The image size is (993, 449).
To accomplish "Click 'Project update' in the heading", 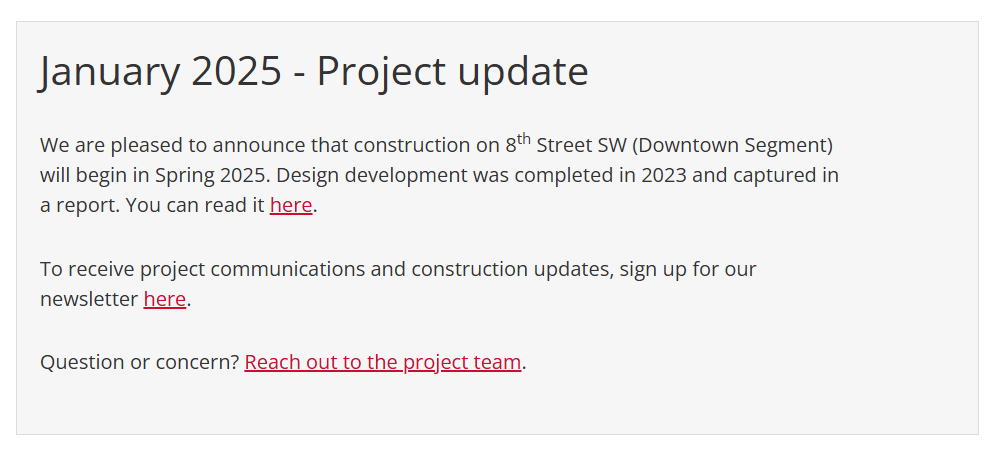I will pos(452,72).
